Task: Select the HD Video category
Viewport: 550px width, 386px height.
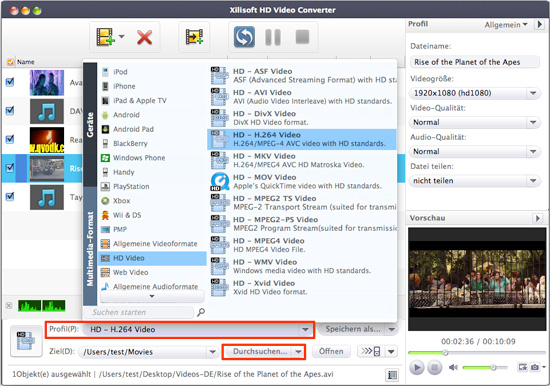Action: [x=152, y=258]
